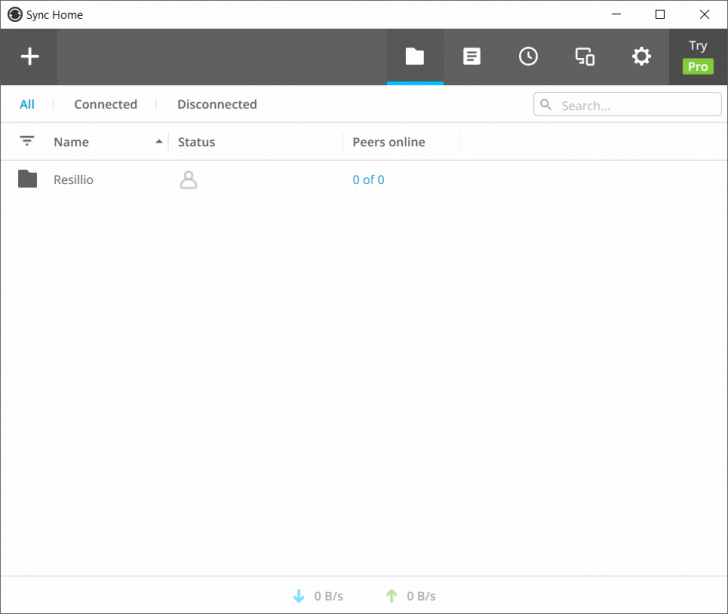
Task: Open the clock scheduler icon
Action: click(528, 57)
